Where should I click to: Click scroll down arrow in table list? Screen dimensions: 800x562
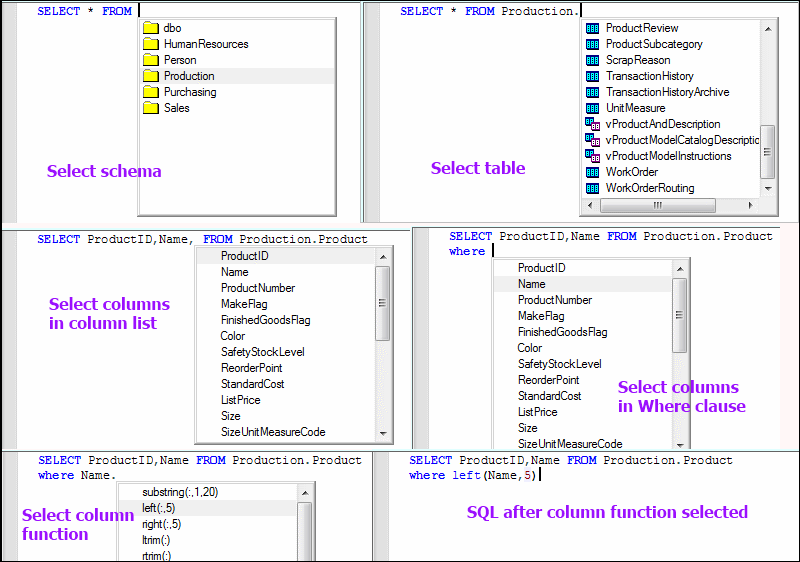point(768,189)
